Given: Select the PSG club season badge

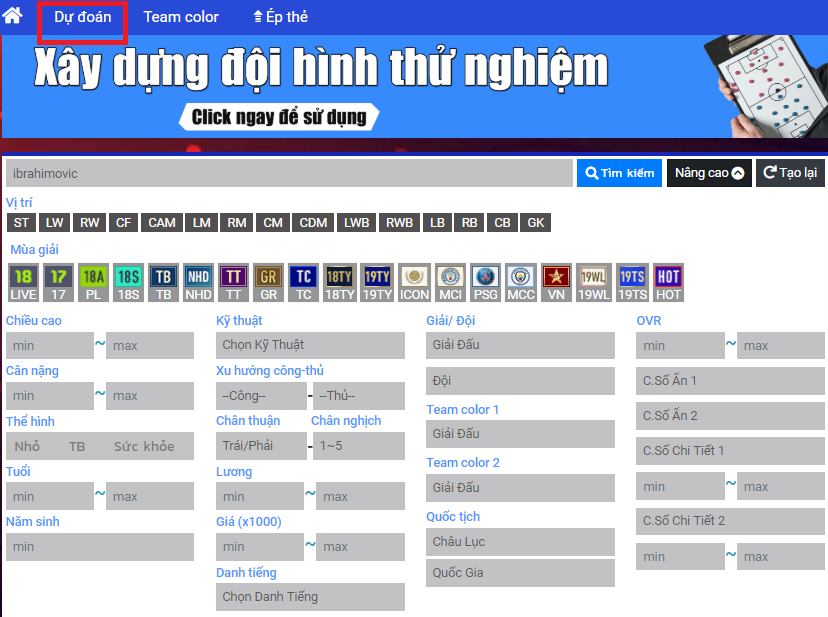Looking at the screenshot, I should 485,283.
